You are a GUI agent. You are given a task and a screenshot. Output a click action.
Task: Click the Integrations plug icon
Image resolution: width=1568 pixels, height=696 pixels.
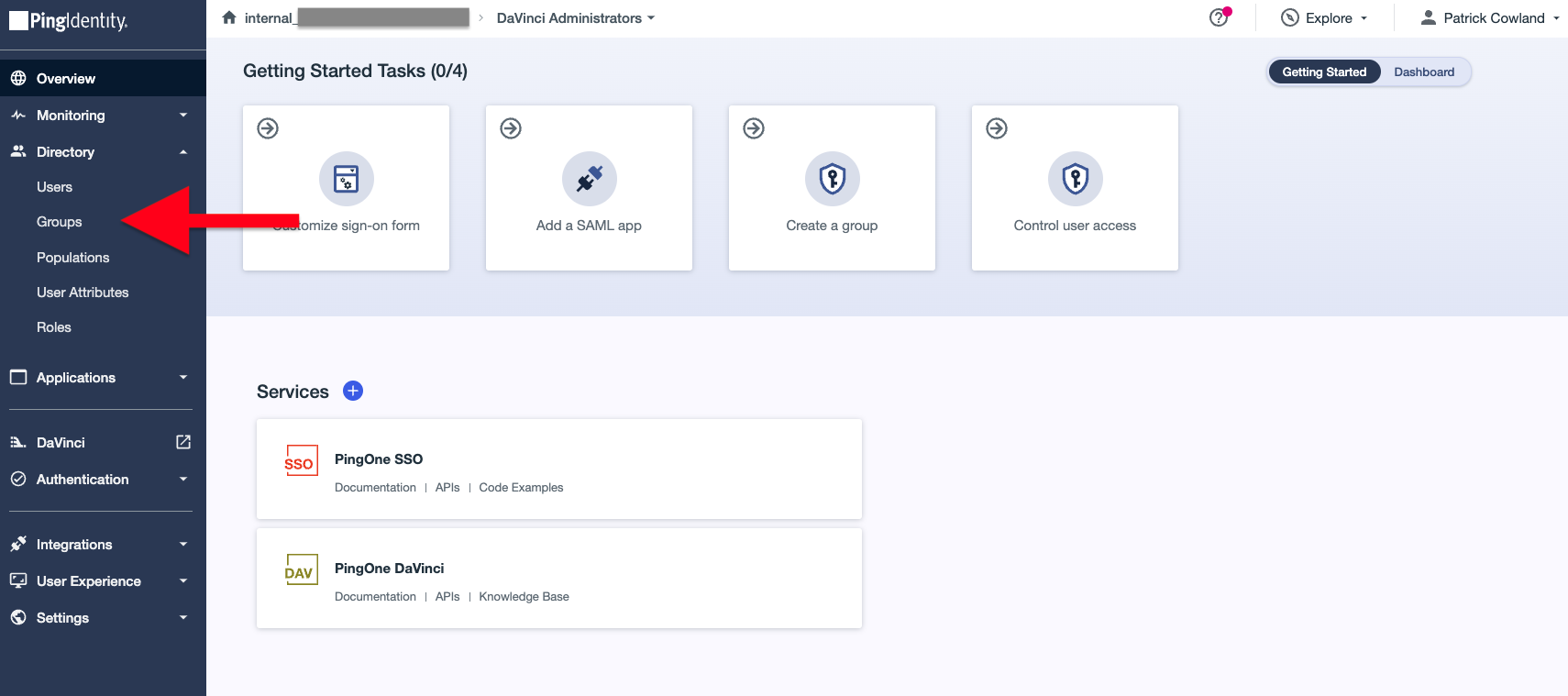(x=18, y=544)
